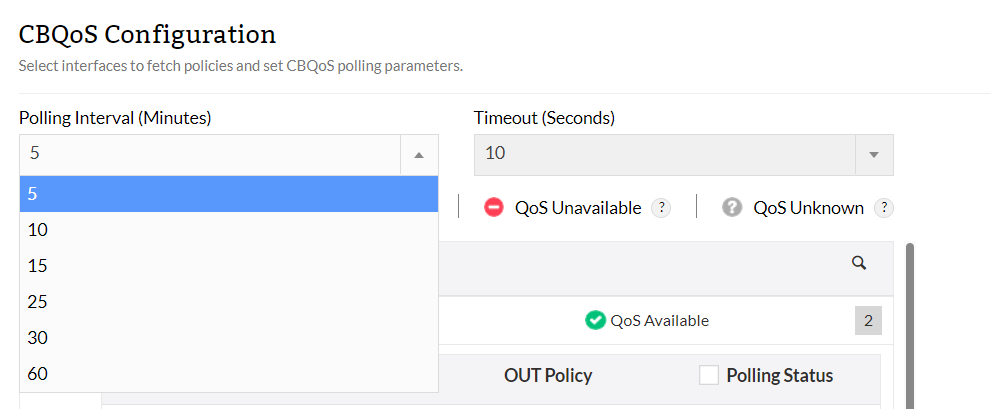Image resolution: width=991 pixels, height=409 pixels.
Task: Open the Timeout seconds dropdown
Action: [x=873, y=155]
